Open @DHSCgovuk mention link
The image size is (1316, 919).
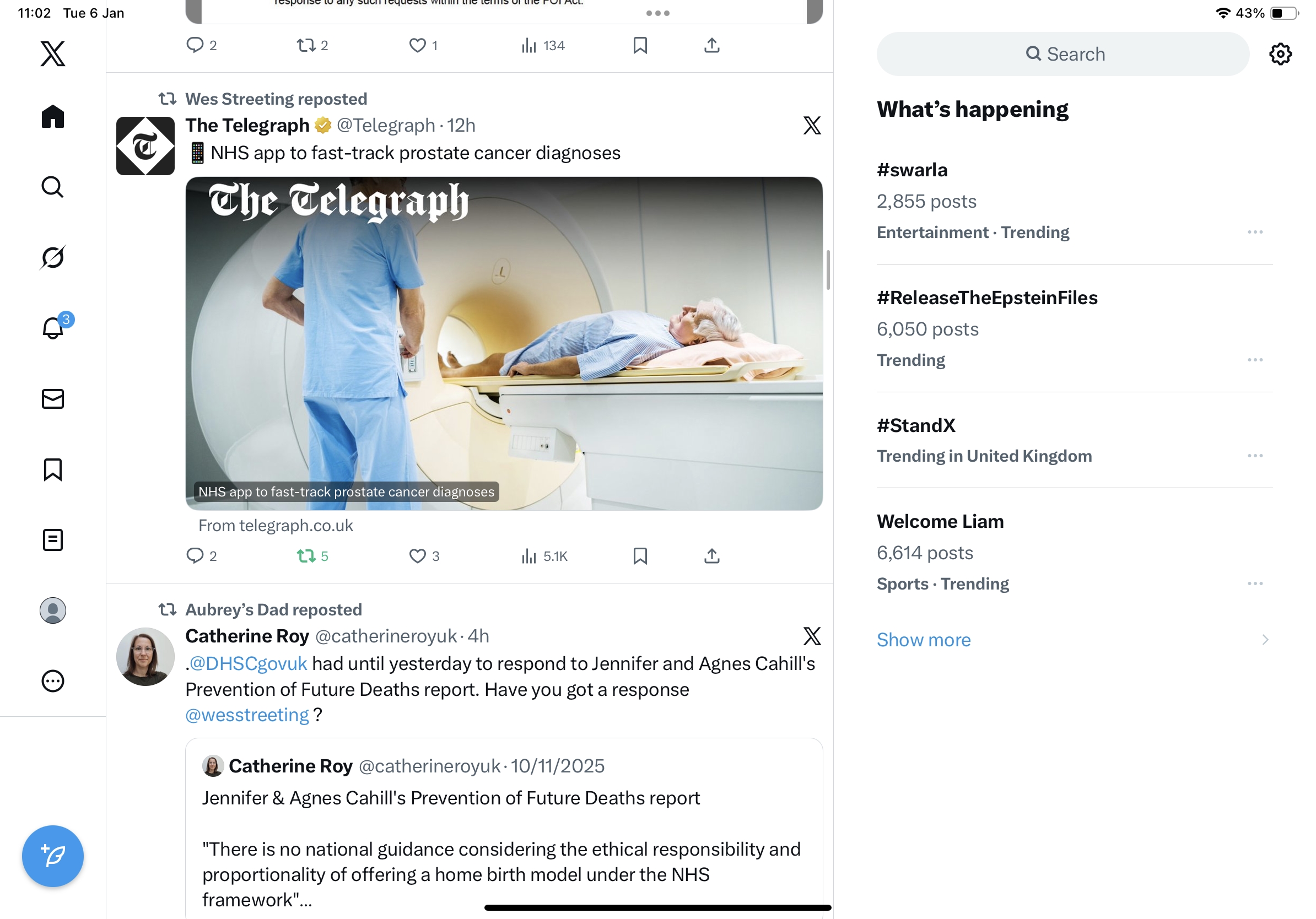click(x=248, y=663)
